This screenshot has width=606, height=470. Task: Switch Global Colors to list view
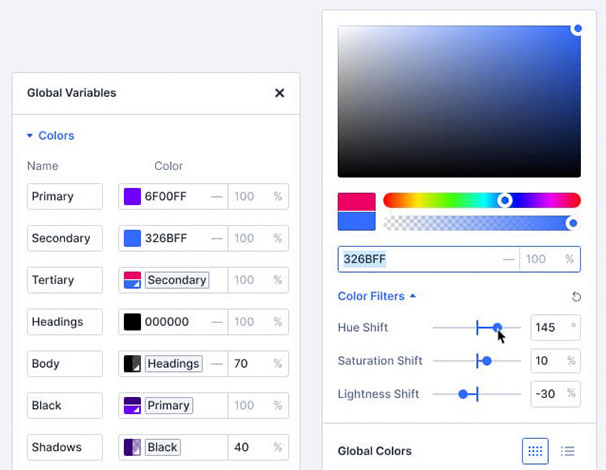coord(568,451)
